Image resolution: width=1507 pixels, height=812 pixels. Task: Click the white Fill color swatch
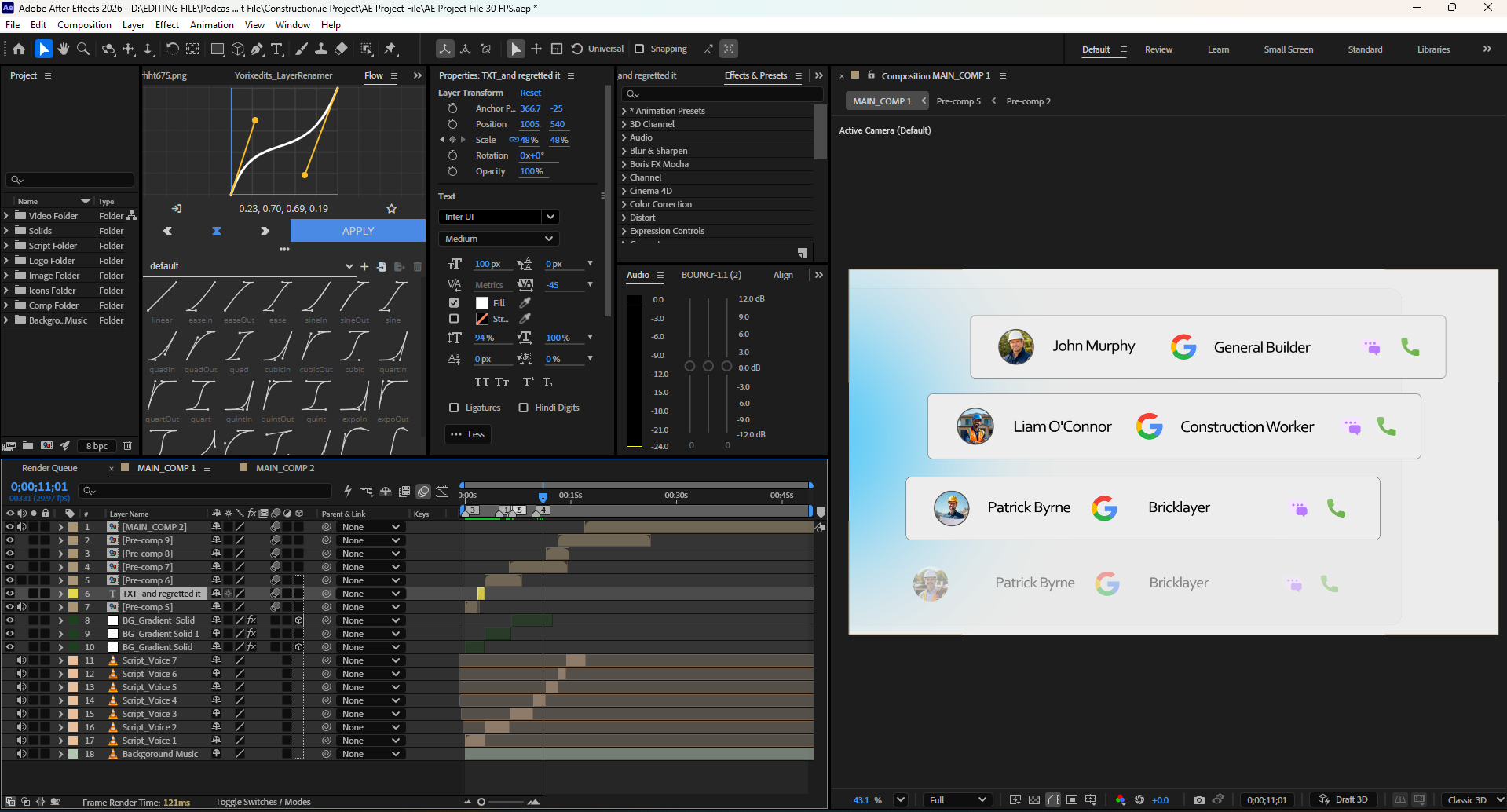click(482, 303)
